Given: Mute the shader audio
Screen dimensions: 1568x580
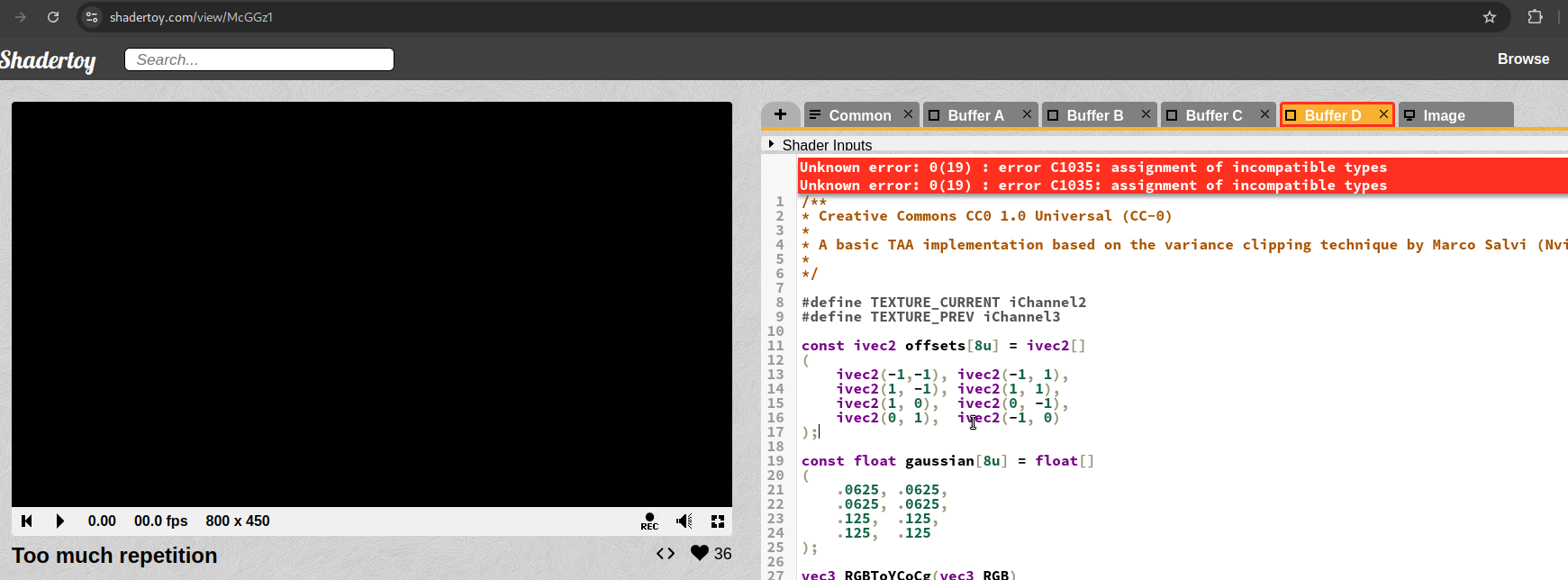Looking at the screenshot, I should 684,521.
